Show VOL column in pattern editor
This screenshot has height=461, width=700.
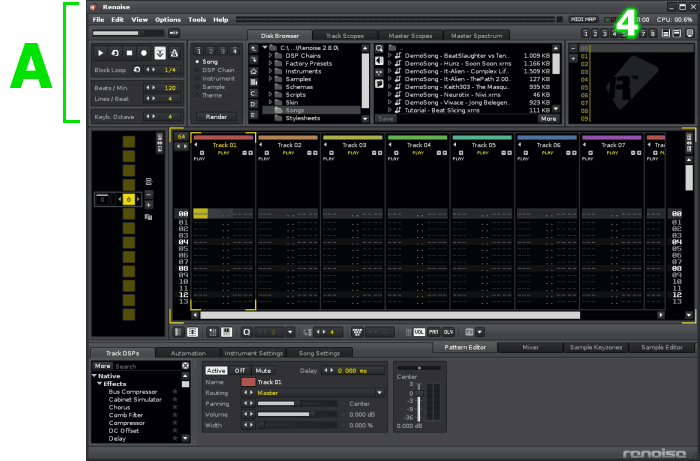point(419,332)
